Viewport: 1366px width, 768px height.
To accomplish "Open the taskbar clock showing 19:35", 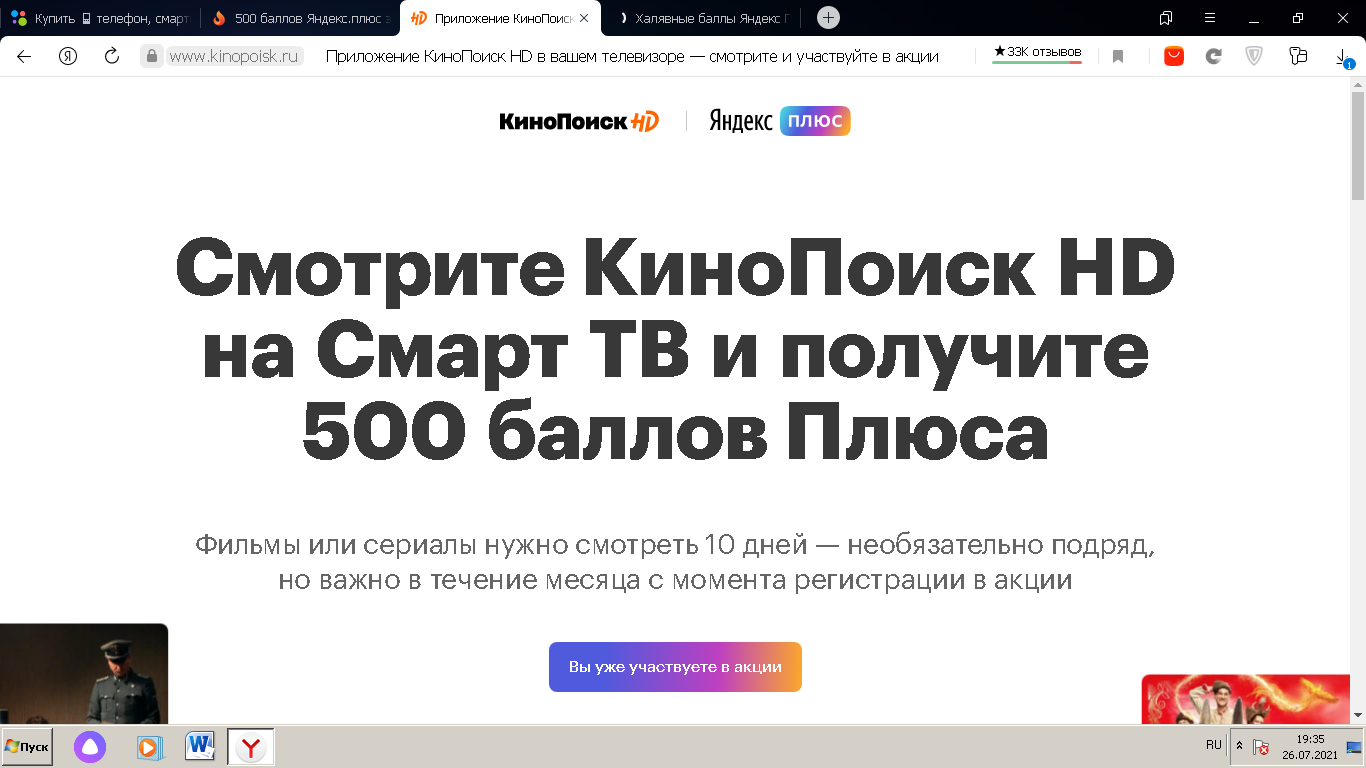I will point(1310,746).
